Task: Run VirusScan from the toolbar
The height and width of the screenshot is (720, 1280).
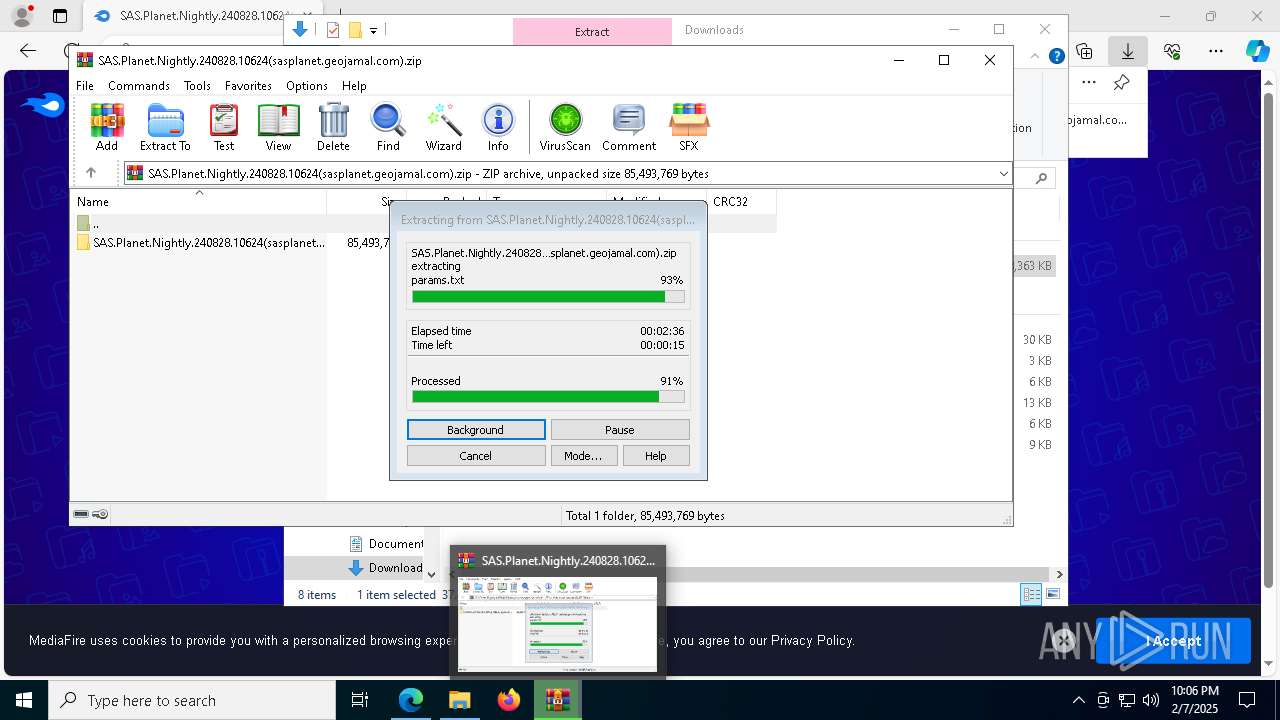Action: click(565, 127)
